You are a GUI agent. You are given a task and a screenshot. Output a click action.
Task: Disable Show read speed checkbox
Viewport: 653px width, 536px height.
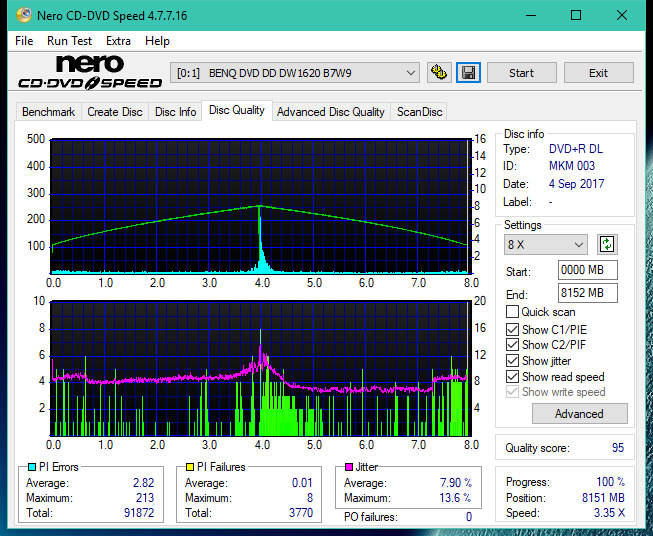pyautogui.click(x=512, y=376)
